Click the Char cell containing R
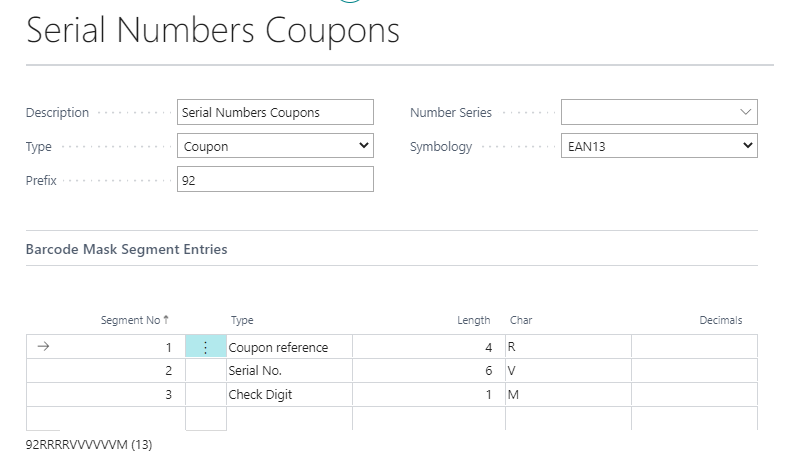This screenshot has height=456, width=802. tap(567, 347)
